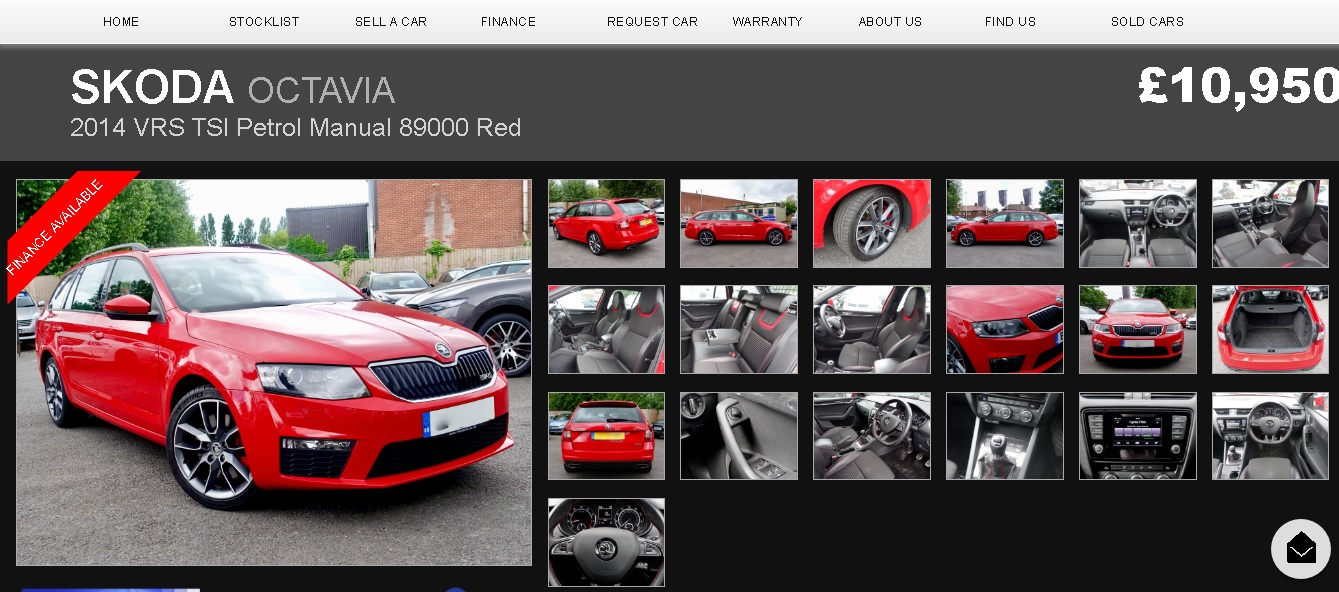View side profile thumbnail with brick building
Image resolution: width=1339 pixels, height=592 pixels.
[x=739, y=223]
